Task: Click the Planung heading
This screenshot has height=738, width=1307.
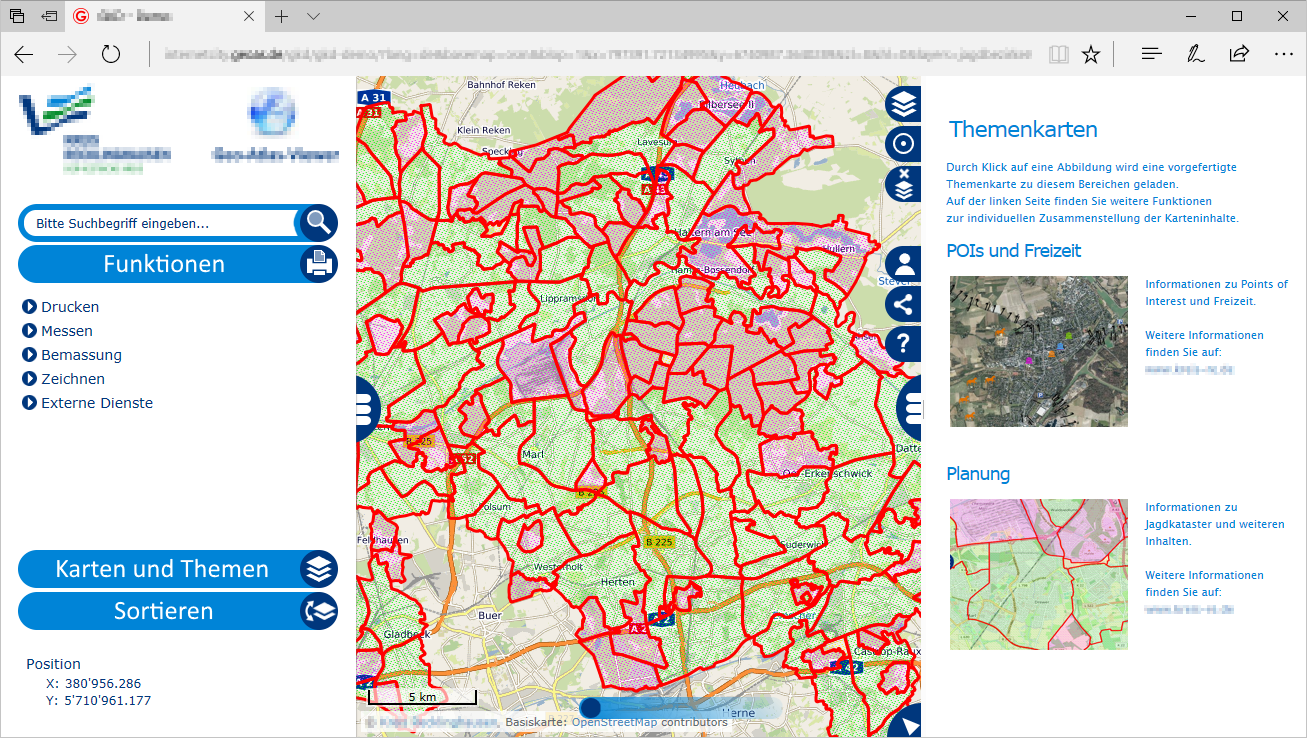Action: tap(978, 473)
